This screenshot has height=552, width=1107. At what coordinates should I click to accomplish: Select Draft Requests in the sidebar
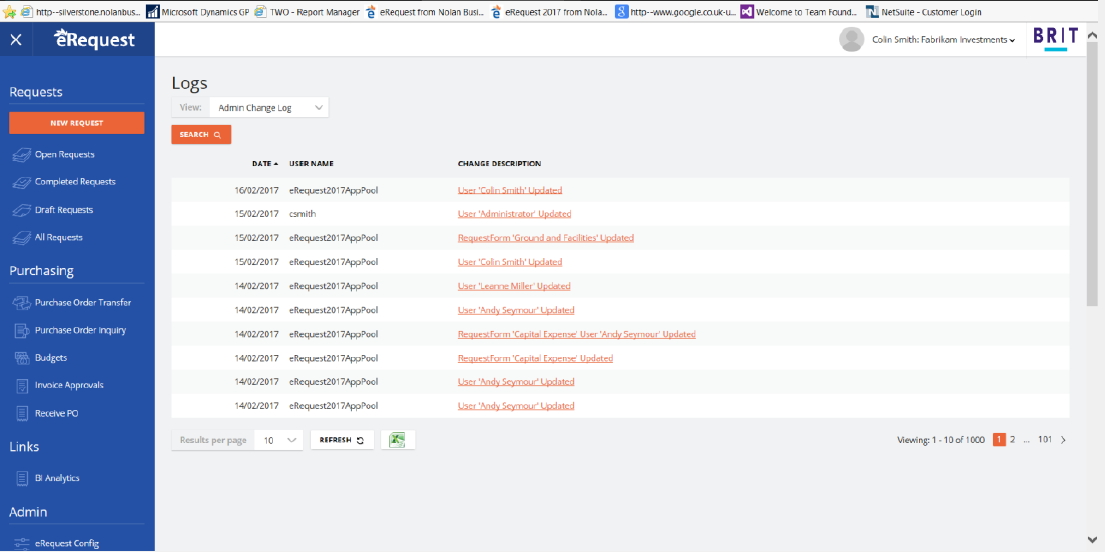64,210
